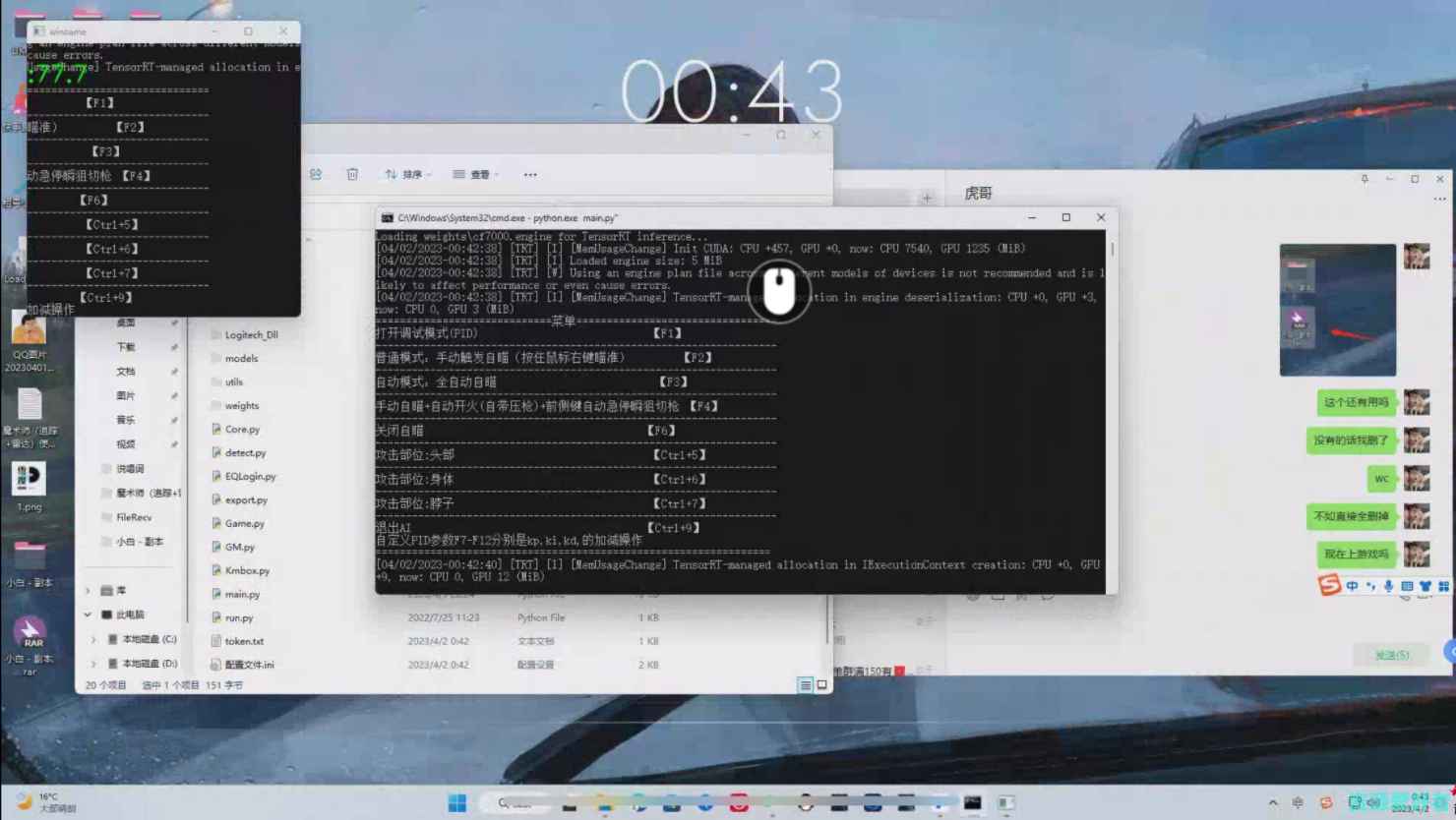Open the screenshot image in 虎哥 chat

click(1338, 310)
